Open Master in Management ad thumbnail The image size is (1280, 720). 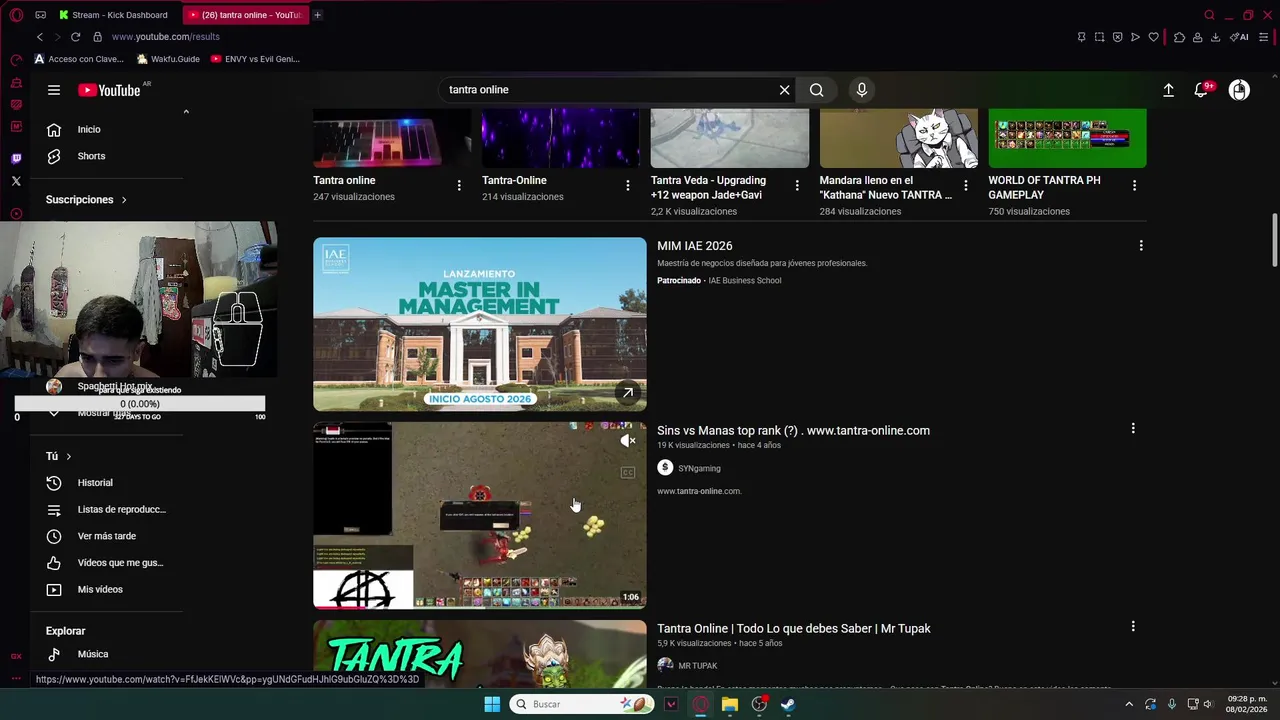click(480, 324)
